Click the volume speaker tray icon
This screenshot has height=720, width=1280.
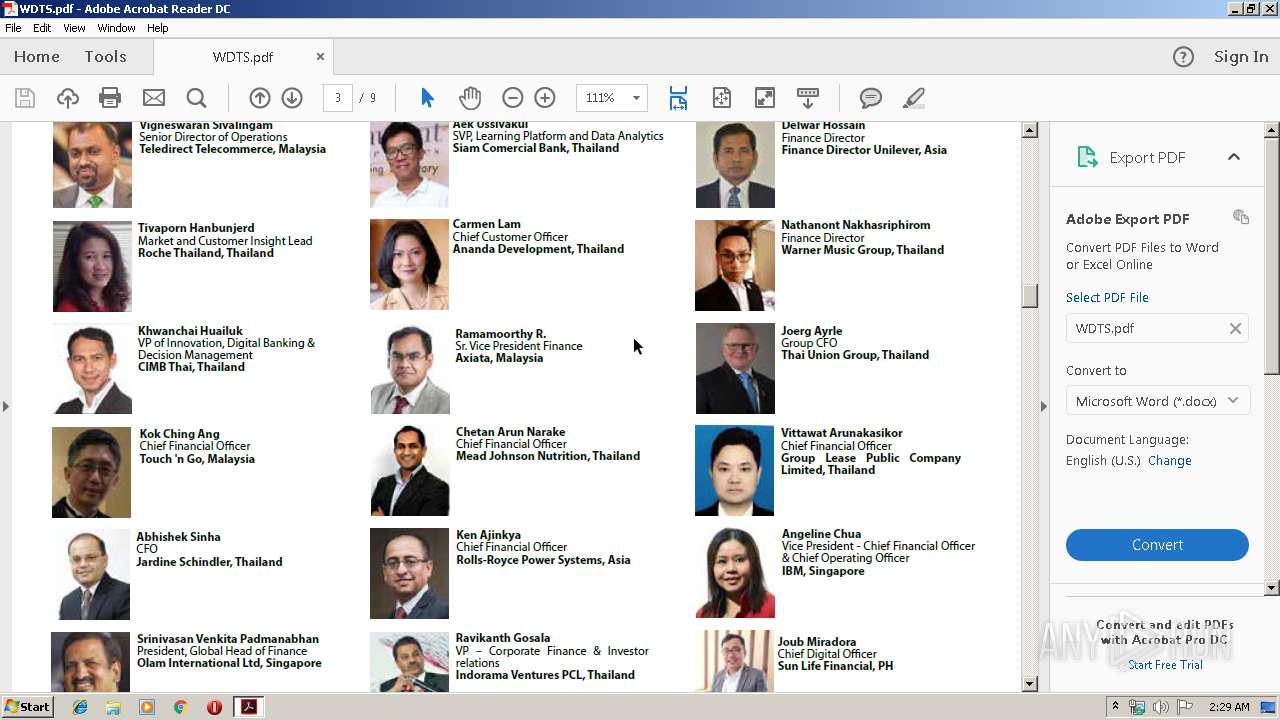coord(1159,707)
